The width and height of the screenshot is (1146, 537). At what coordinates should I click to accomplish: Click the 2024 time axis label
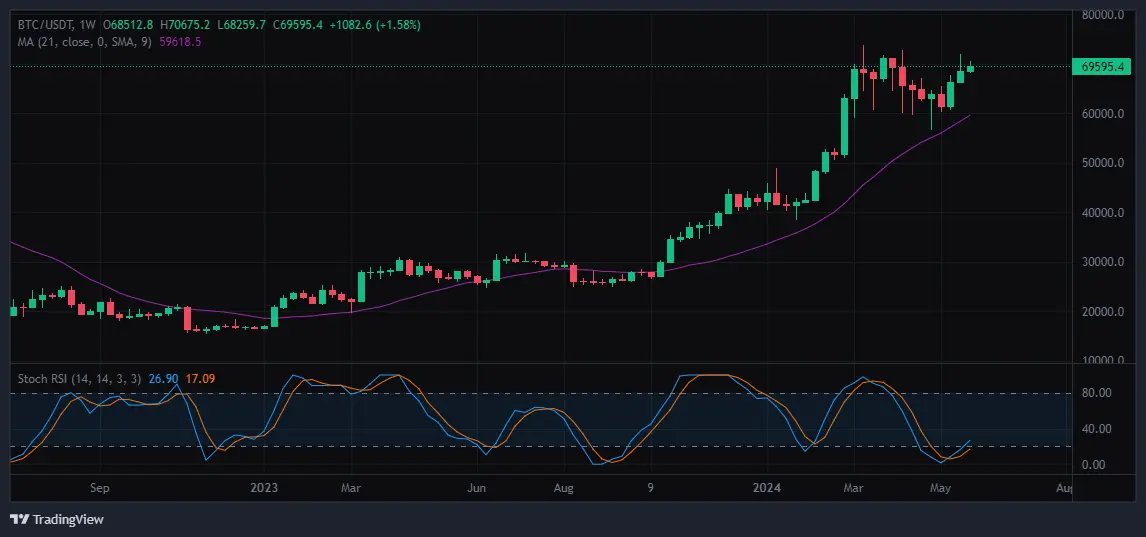pyautogui.click(x=767, y=487)
